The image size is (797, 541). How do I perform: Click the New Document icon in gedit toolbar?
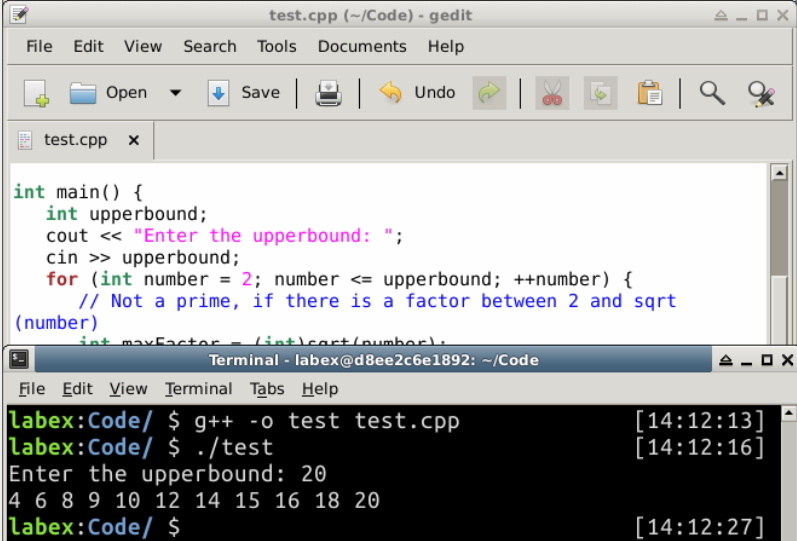pos(36,93)
